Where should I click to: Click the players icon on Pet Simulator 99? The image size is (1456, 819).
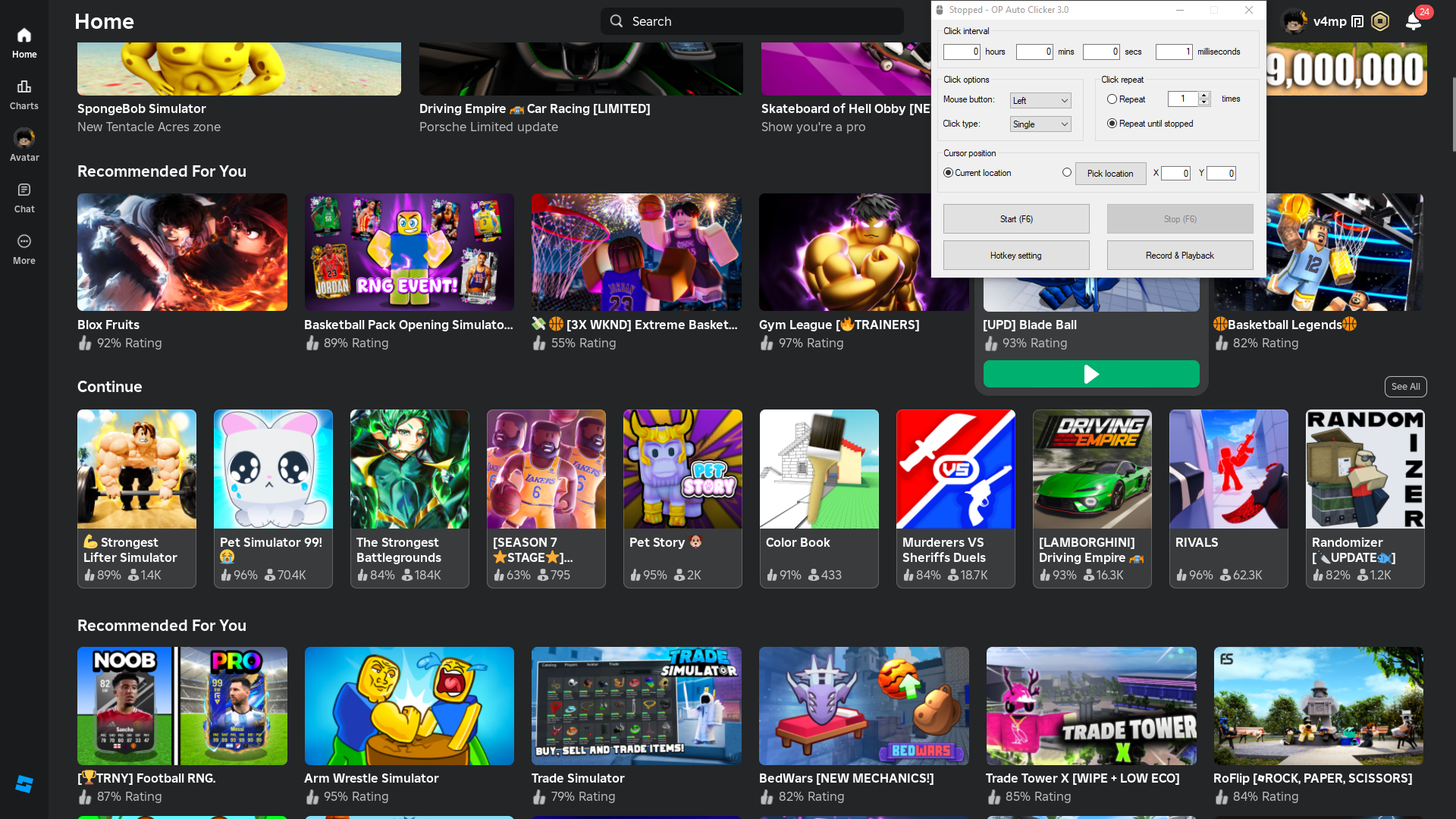click(270, 576)
